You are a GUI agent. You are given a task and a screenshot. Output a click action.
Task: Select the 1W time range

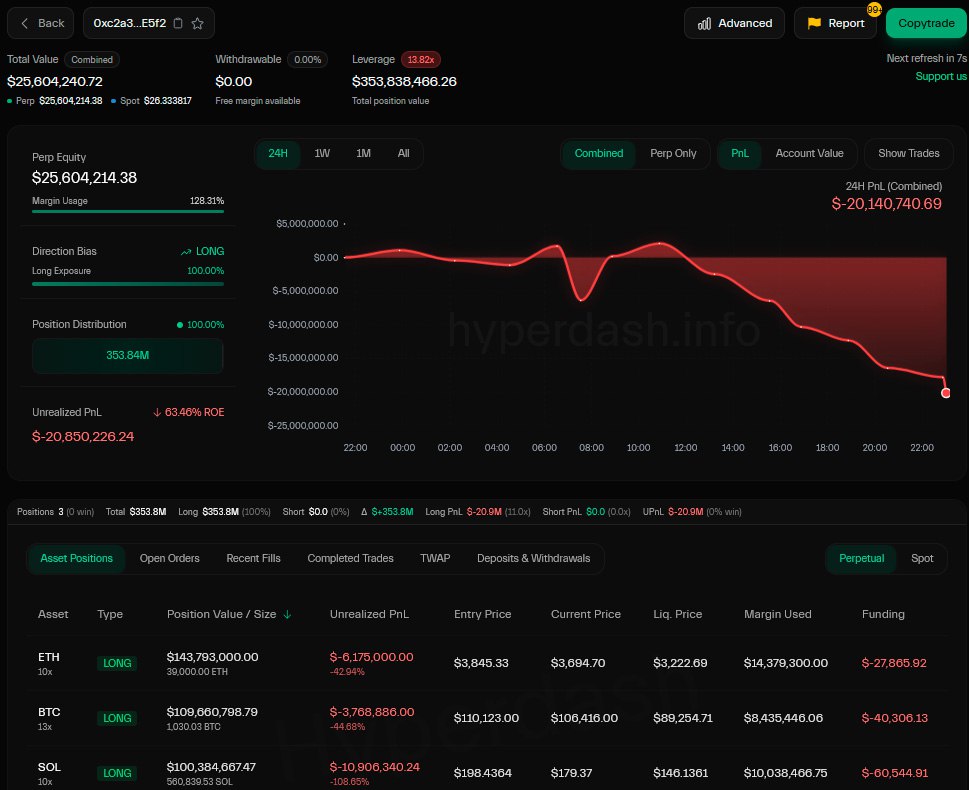322,153
